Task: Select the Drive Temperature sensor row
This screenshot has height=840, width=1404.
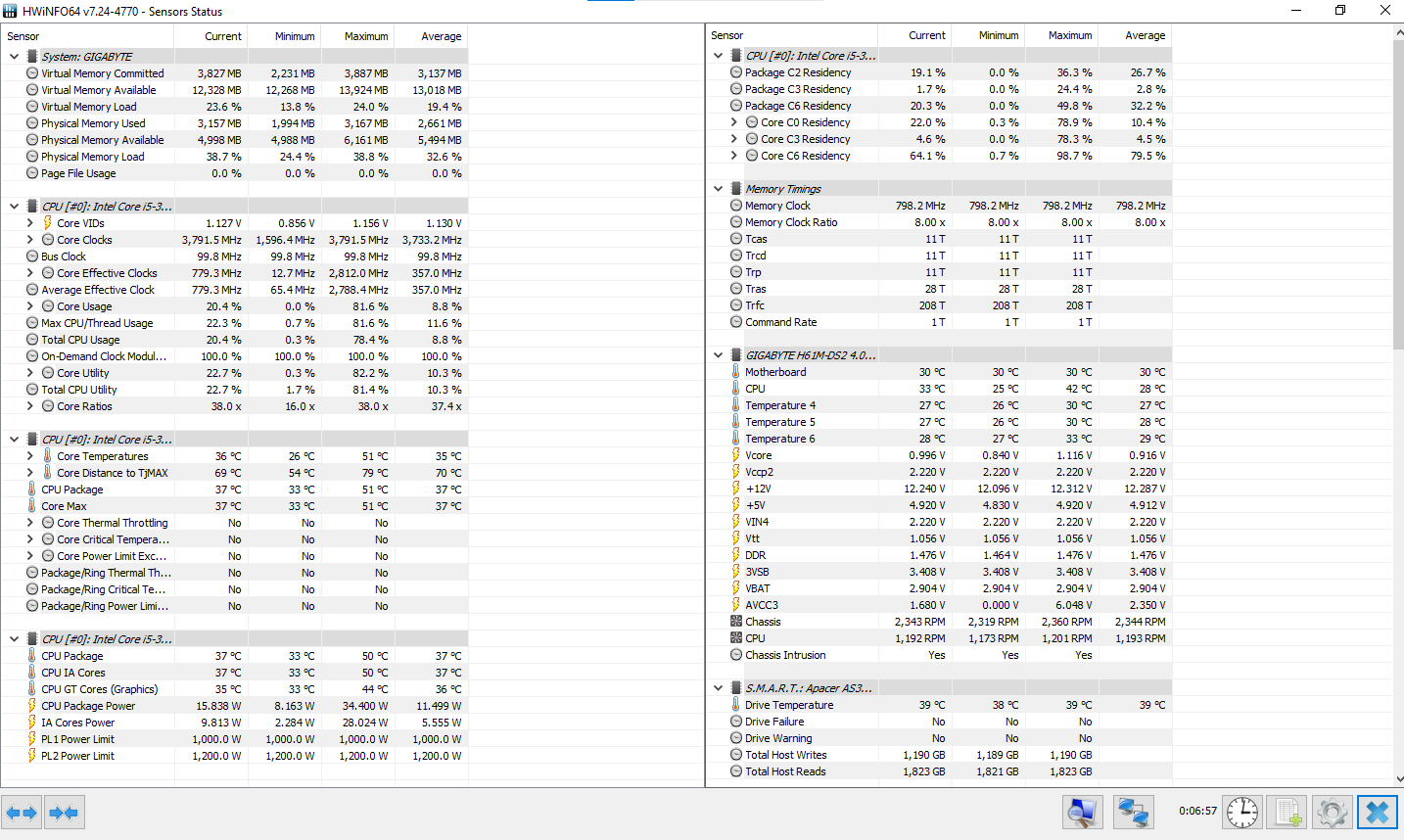Action: (x=789, y=705)
